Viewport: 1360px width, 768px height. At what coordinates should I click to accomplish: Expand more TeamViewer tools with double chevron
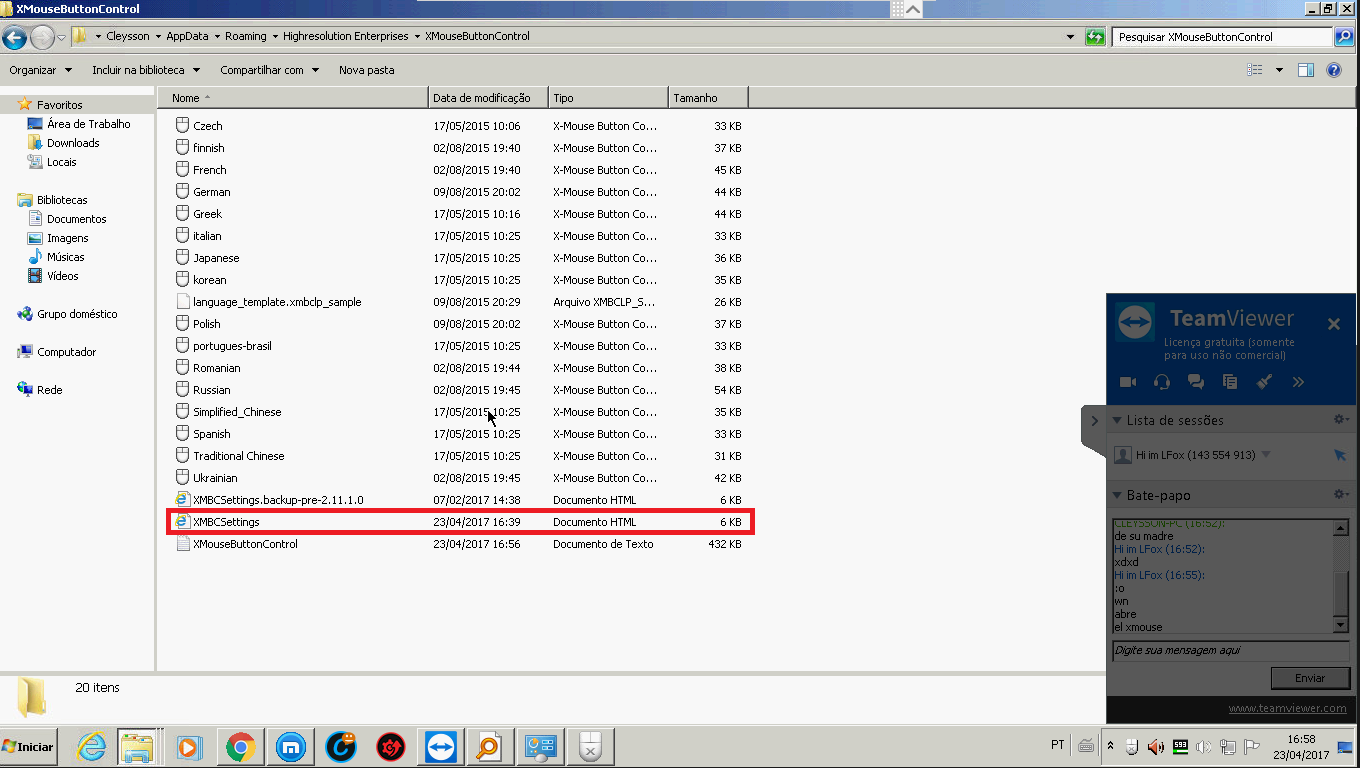pyautogui.click(x=1298, y=382)
